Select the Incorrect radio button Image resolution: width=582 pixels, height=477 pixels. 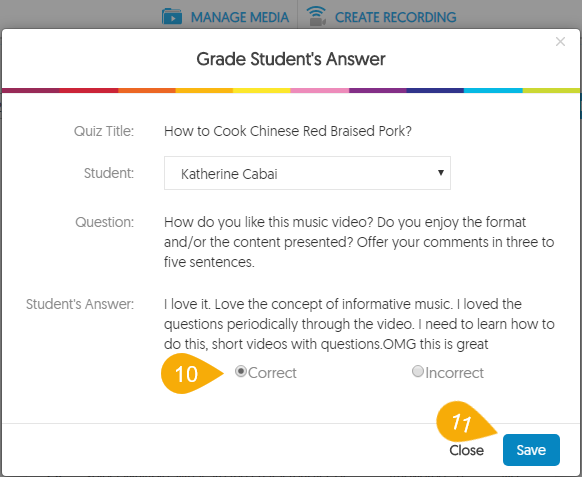coord(418,371)
